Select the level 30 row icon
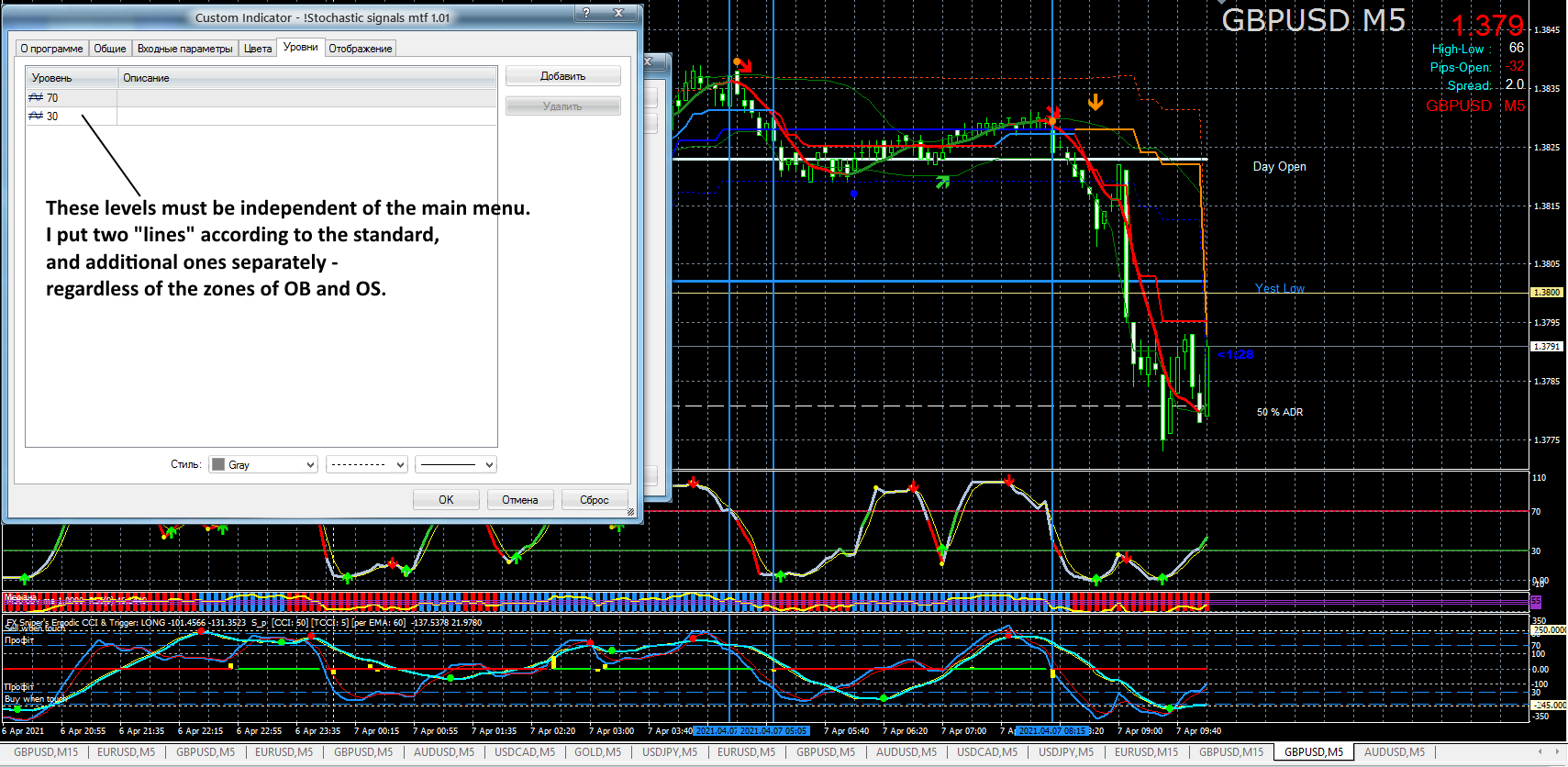 click(36, 116)
